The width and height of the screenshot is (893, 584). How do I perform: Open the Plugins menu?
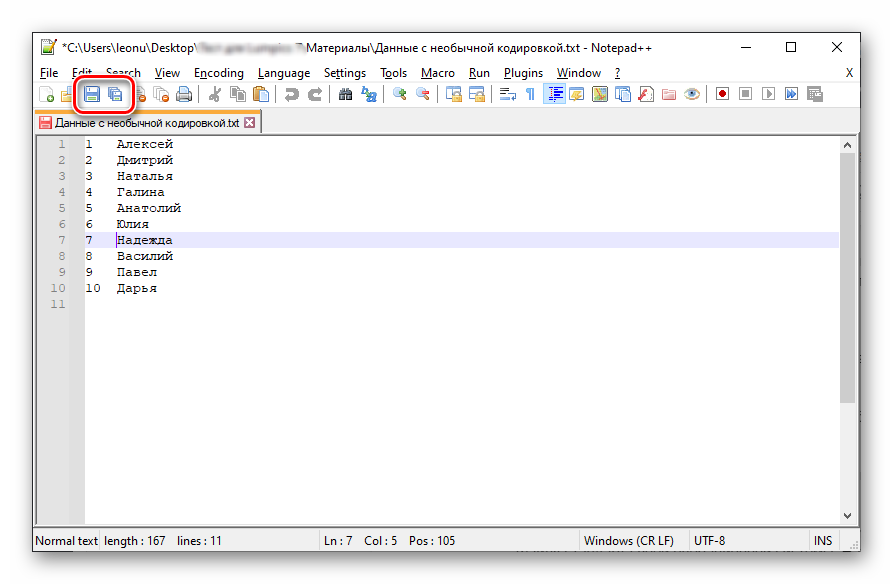(523, 73)
